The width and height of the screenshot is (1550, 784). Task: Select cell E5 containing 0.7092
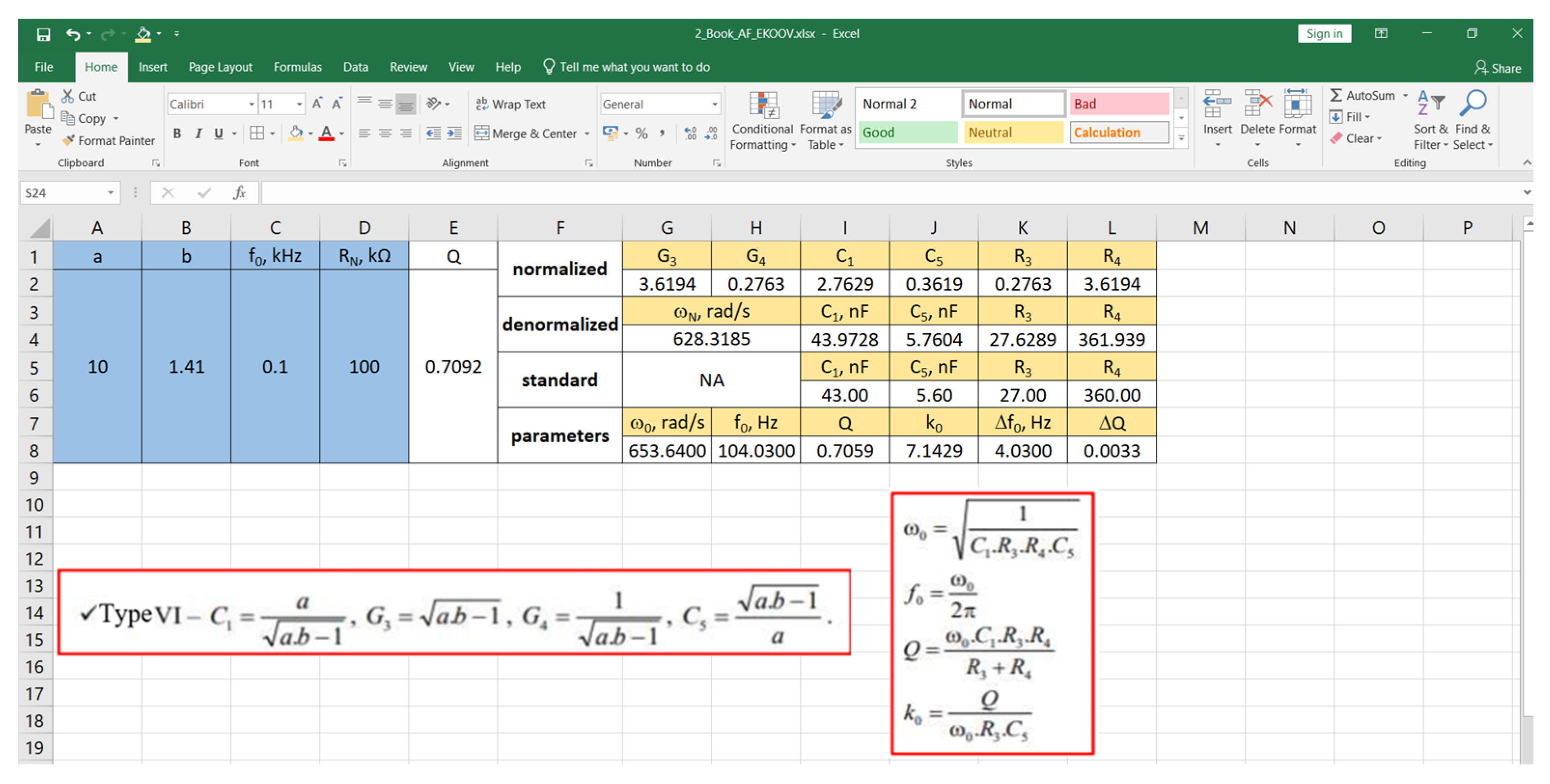453,367
